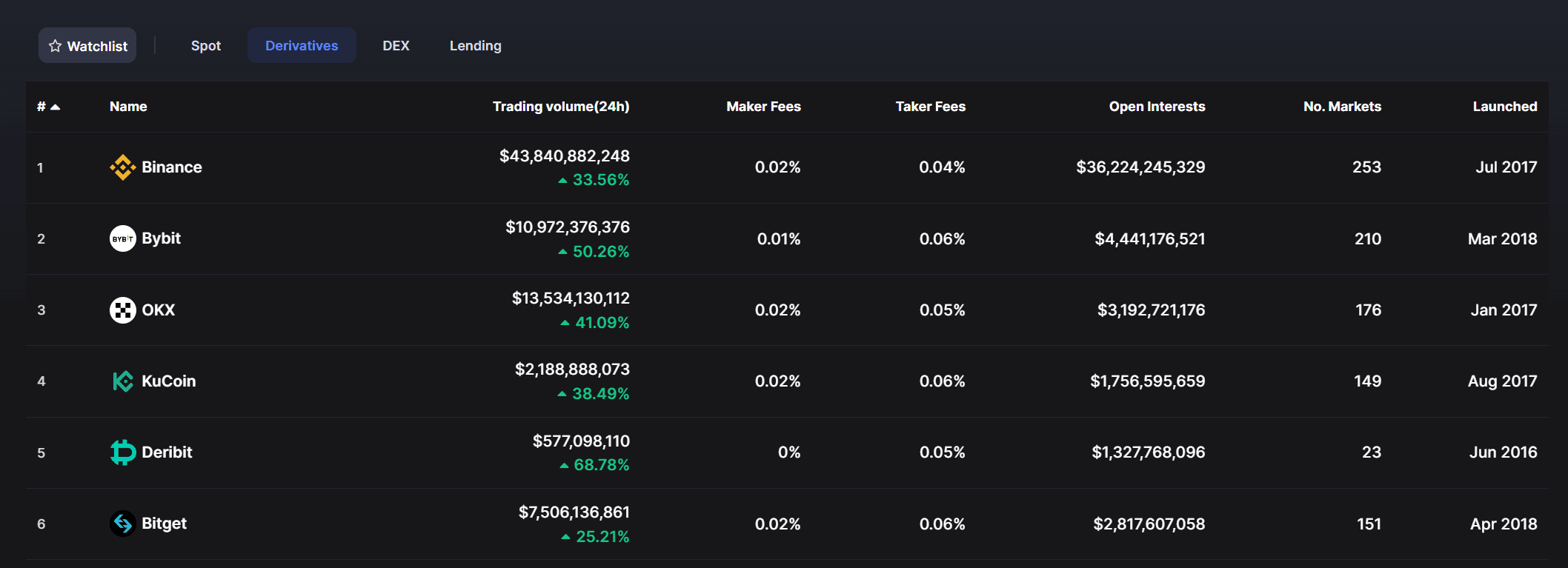Image resolution: width=1568 pixels, height=568 pixels.
Task: Click the KuCoin logo icon
Action: [x=123, y=381]
